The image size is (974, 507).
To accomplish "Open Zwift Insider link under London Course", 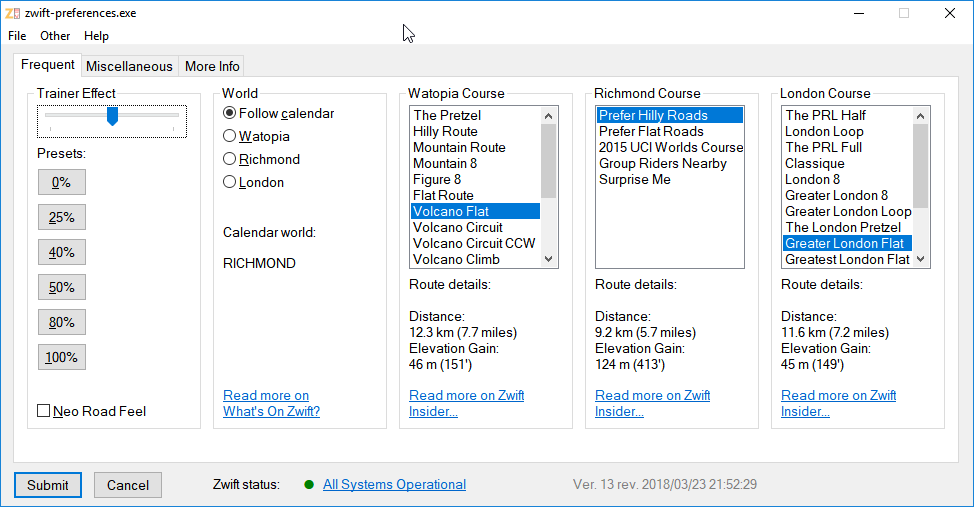I will (839, 403).
